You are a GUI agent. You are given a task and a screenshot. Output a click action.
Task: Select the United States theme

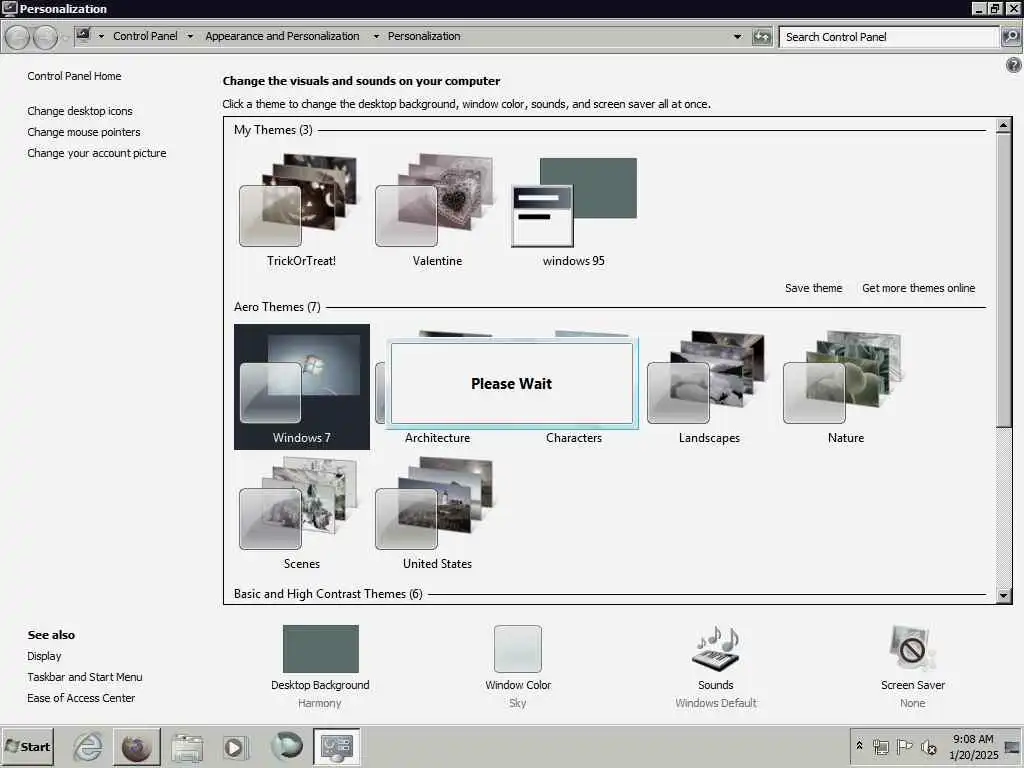[437, 513]
